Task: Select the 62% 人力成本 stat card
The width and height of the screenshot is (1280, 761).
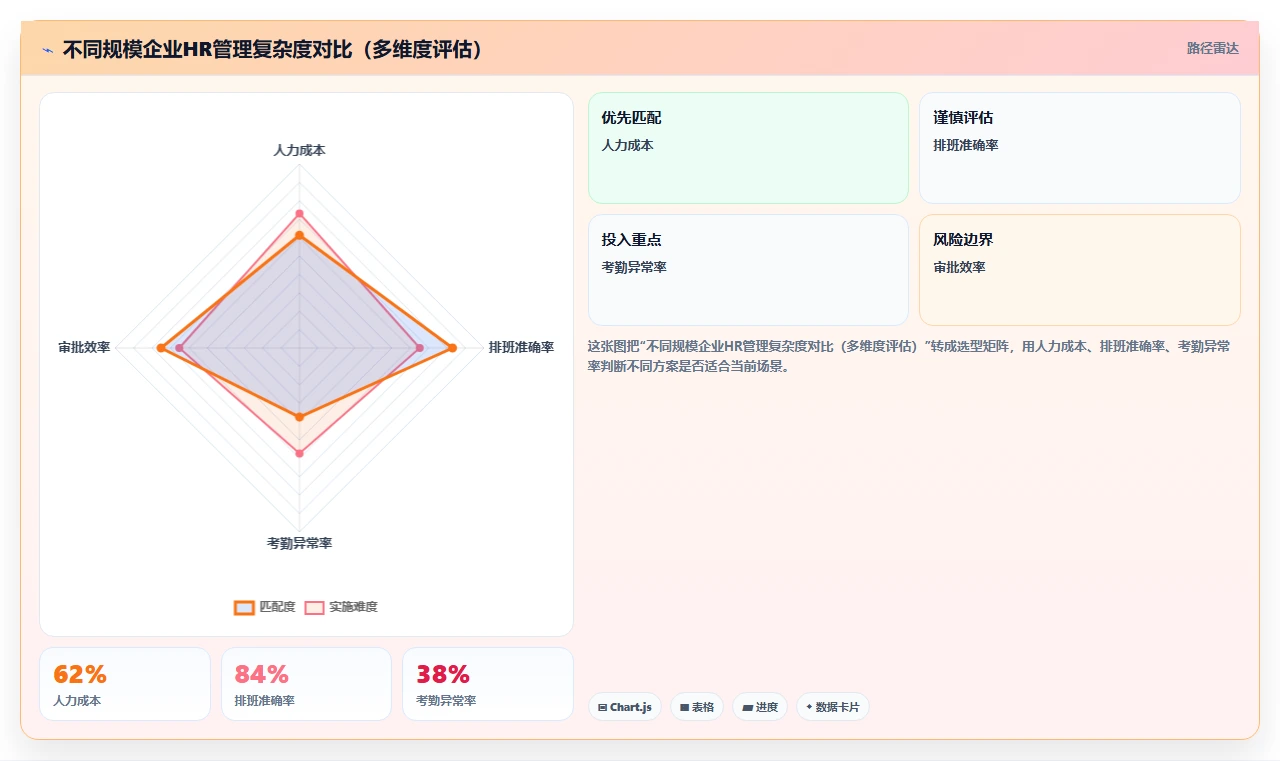Action: pyautogui.click(x=125, y=684)
